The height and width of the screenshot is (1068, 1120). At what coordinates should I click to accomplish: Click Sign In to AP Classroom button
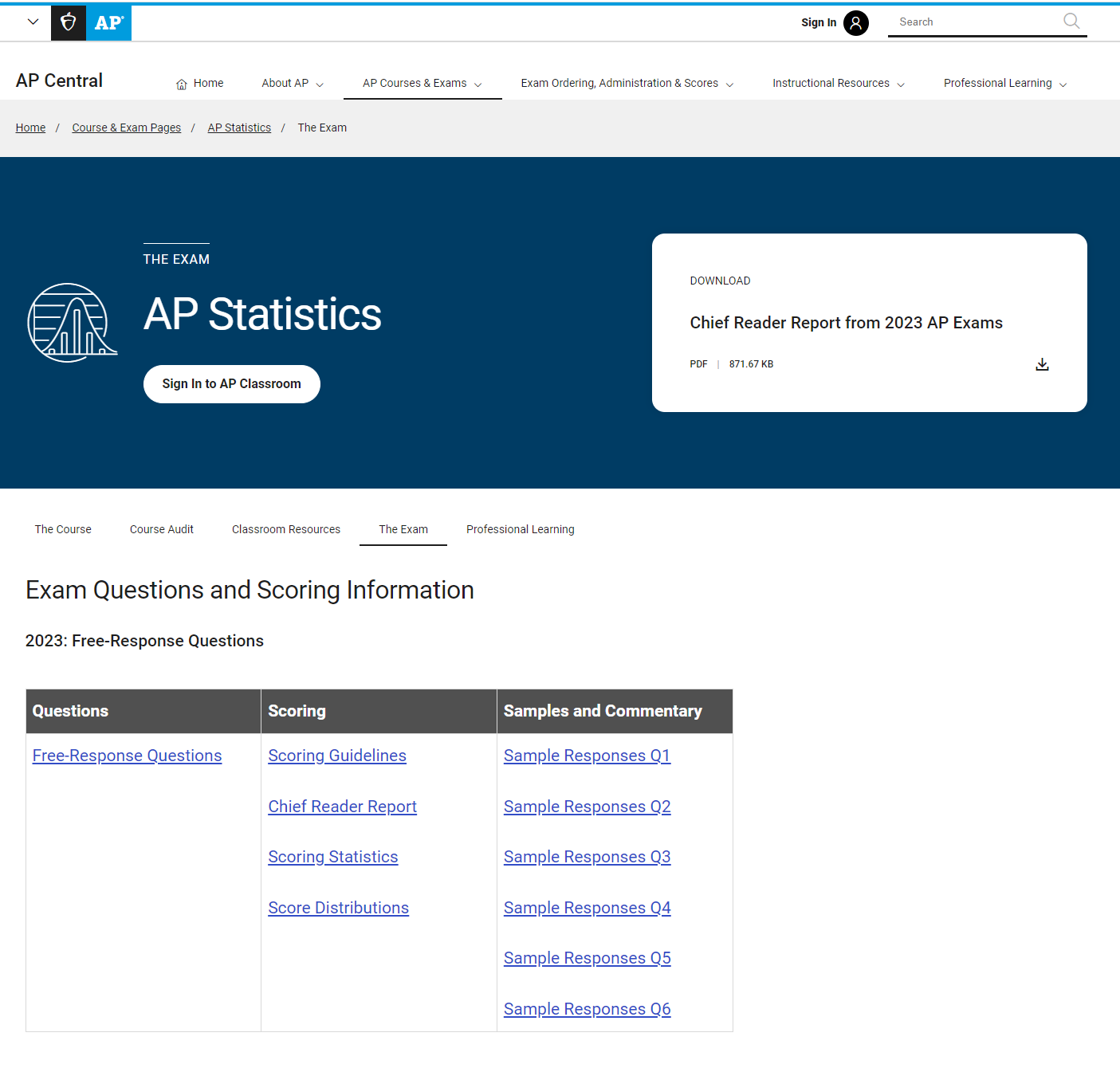(232, 384)
